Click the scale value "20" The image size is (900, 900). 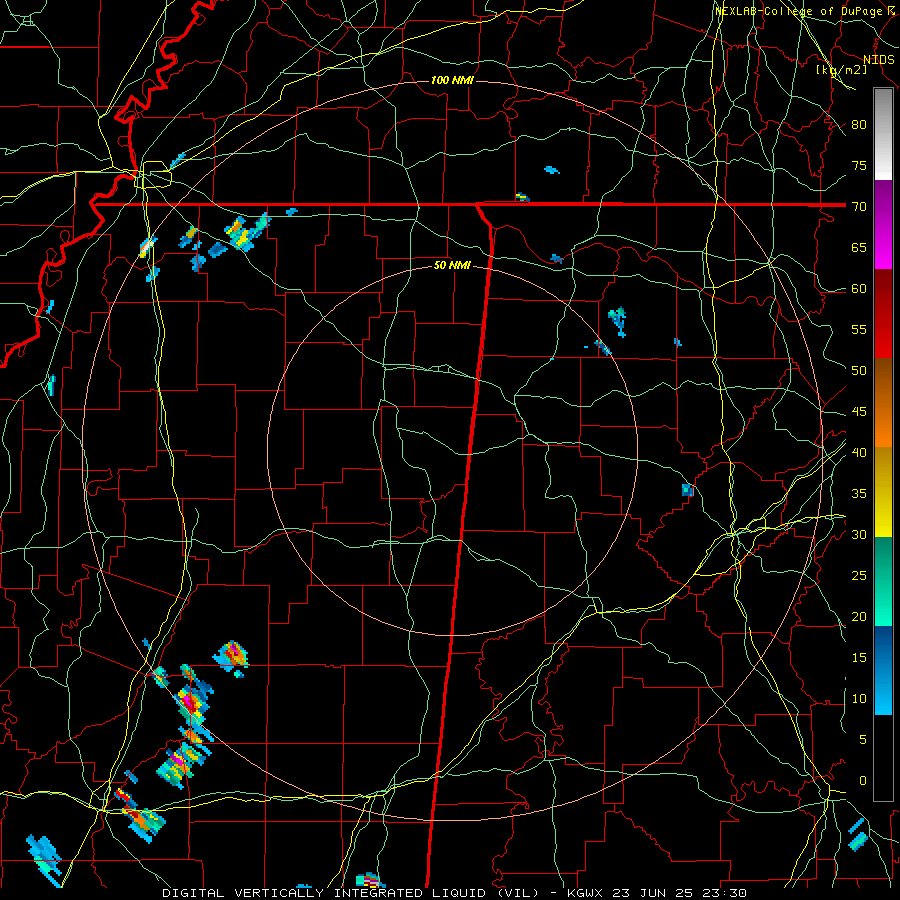(859, 616)
